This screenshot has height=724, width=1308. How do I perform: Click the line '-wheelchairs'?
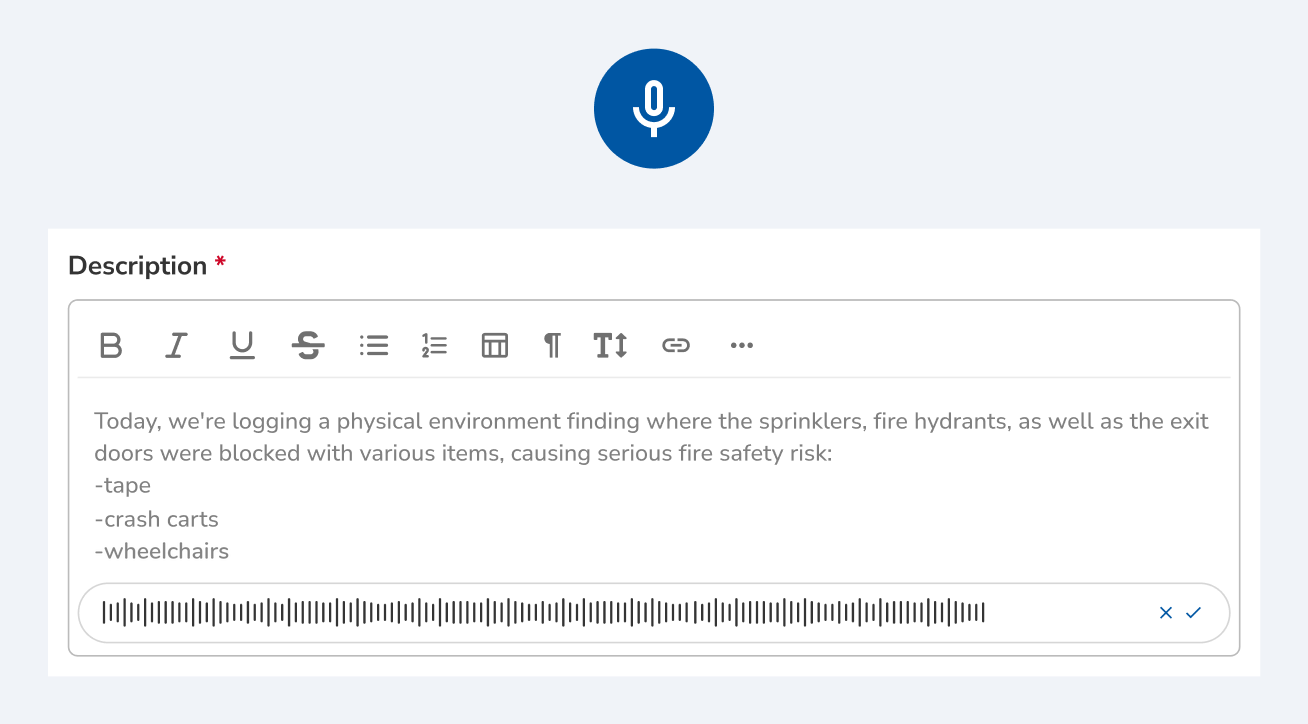click(162, 551)
